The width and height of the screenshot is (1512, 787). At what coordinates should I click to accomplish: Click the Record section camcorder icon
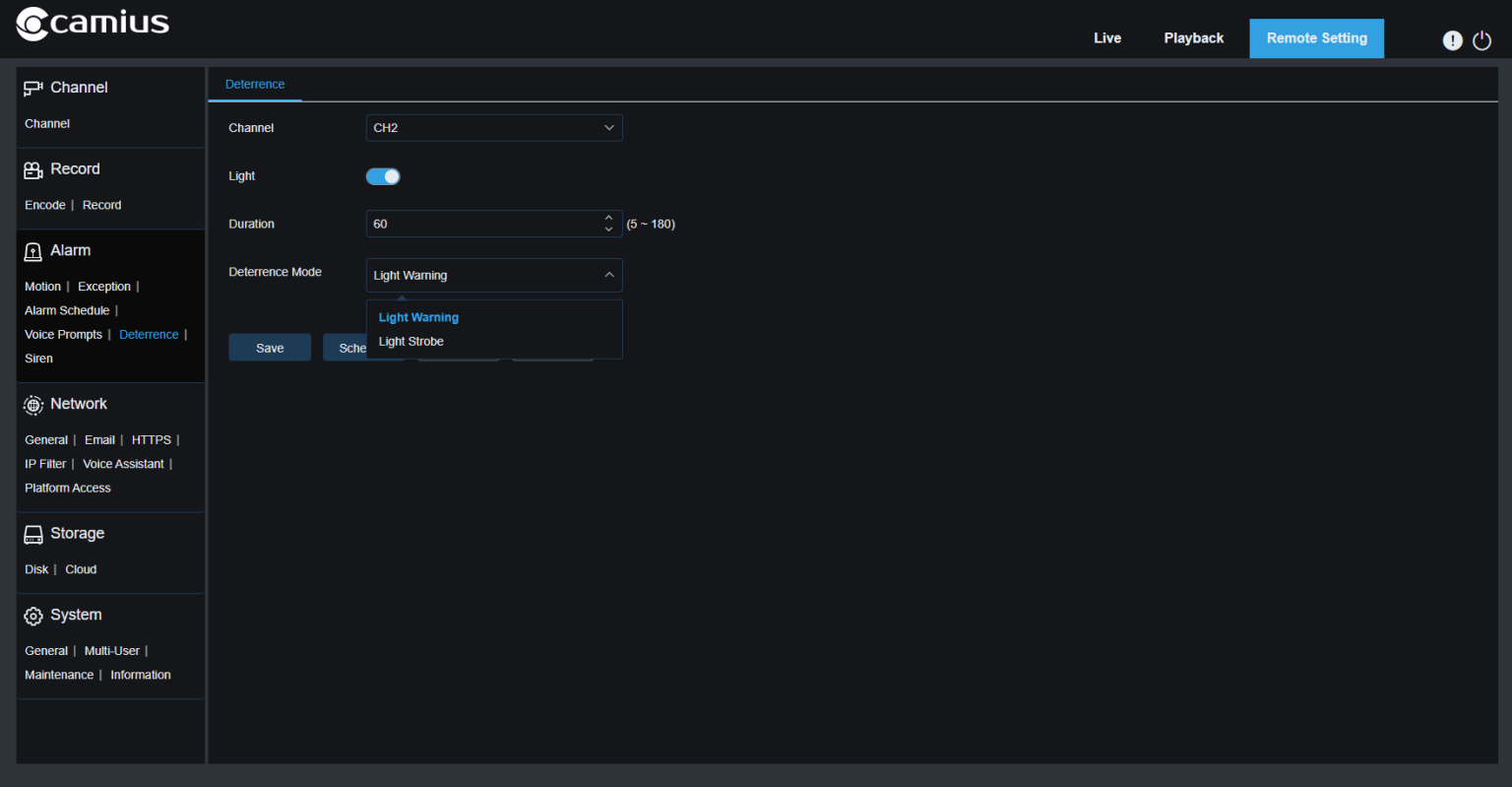[32, 170]
